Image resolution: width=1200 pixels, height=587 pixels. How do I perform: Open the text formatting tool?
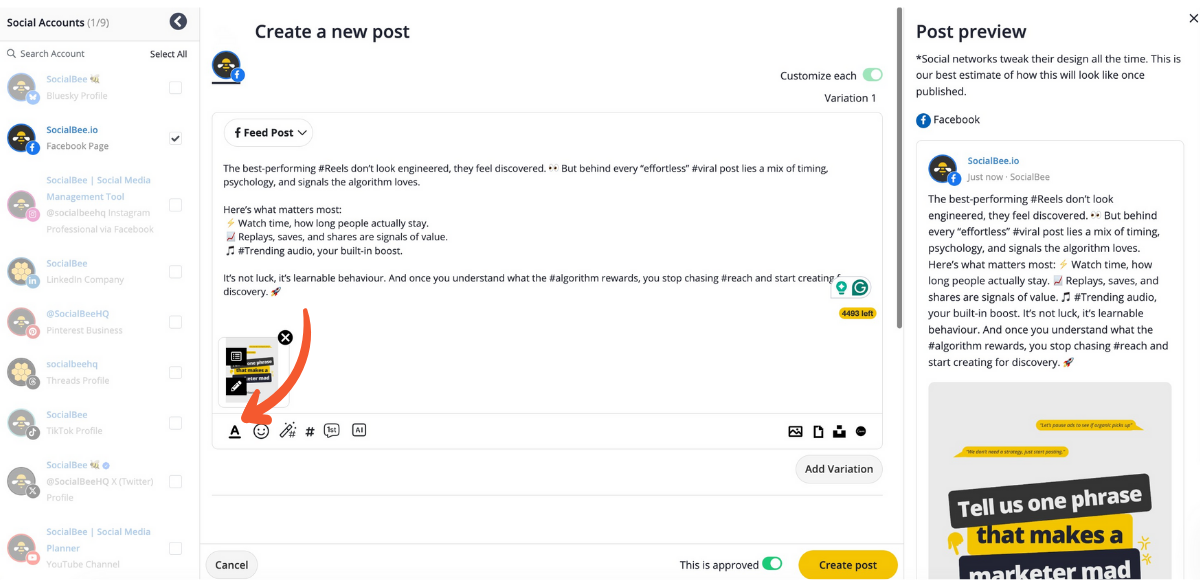(x=235, y=431)
